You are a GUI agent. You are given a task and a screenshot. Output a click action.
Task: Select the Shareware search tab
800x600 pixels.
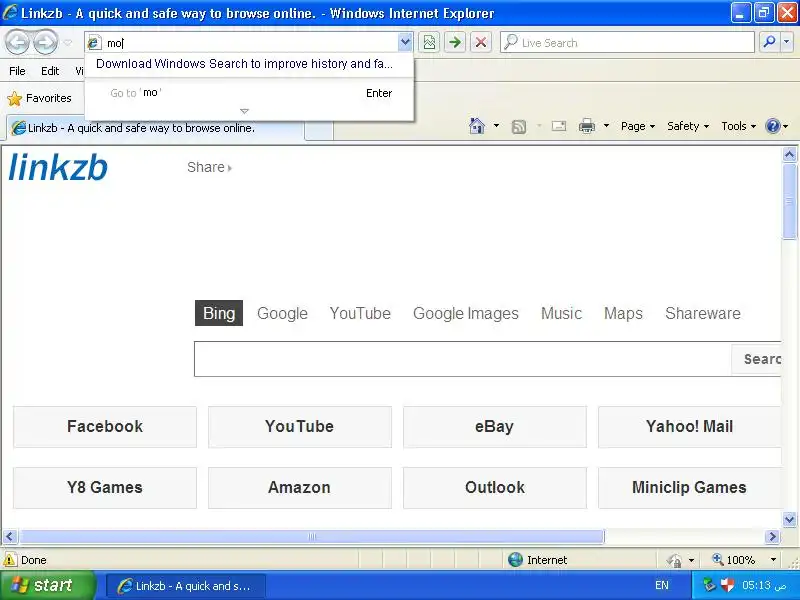(x=703, y=313)
